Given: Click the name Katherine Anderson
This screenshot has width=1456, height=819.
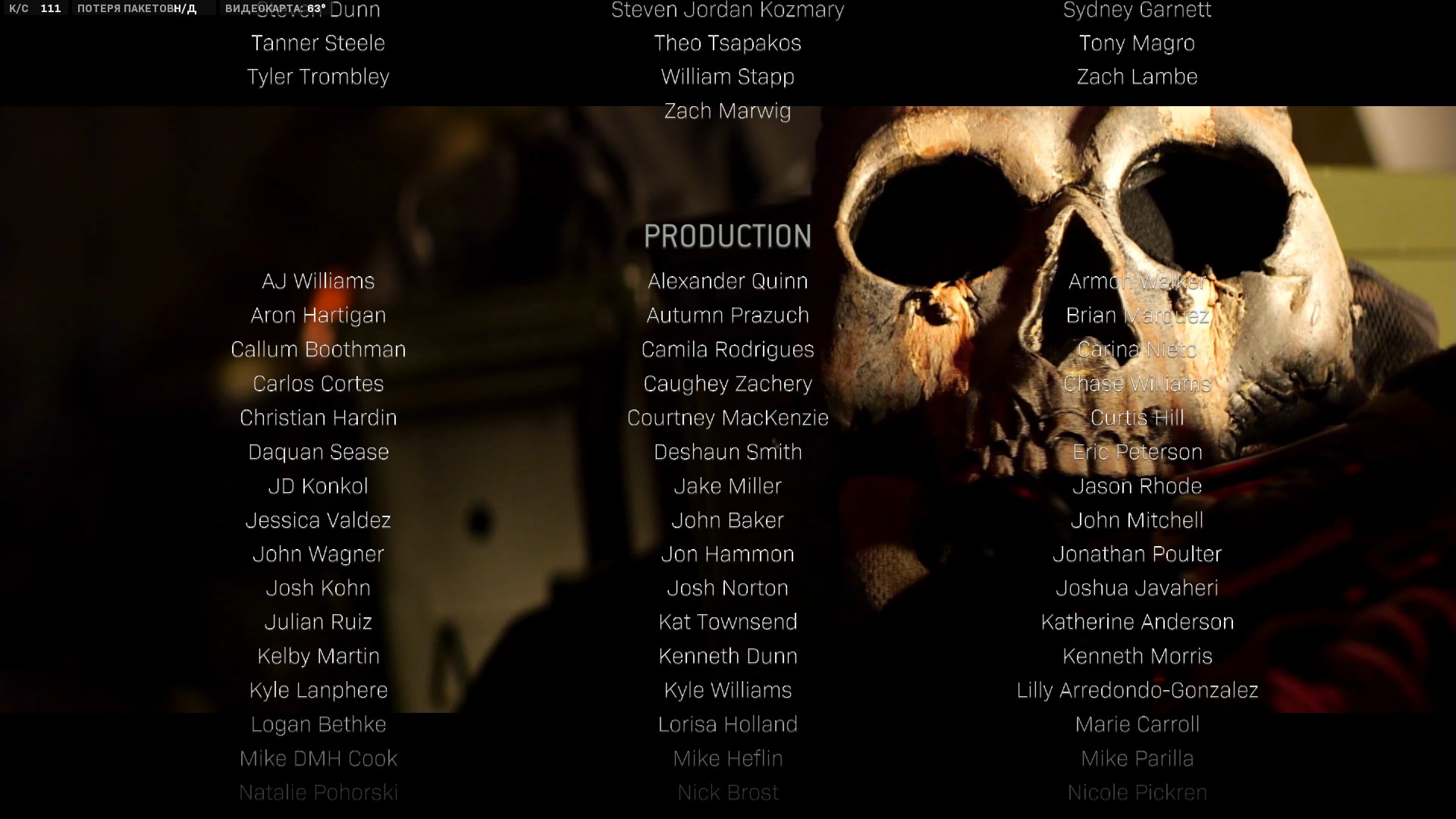Looking at the screenshot, I should 1137,622.
